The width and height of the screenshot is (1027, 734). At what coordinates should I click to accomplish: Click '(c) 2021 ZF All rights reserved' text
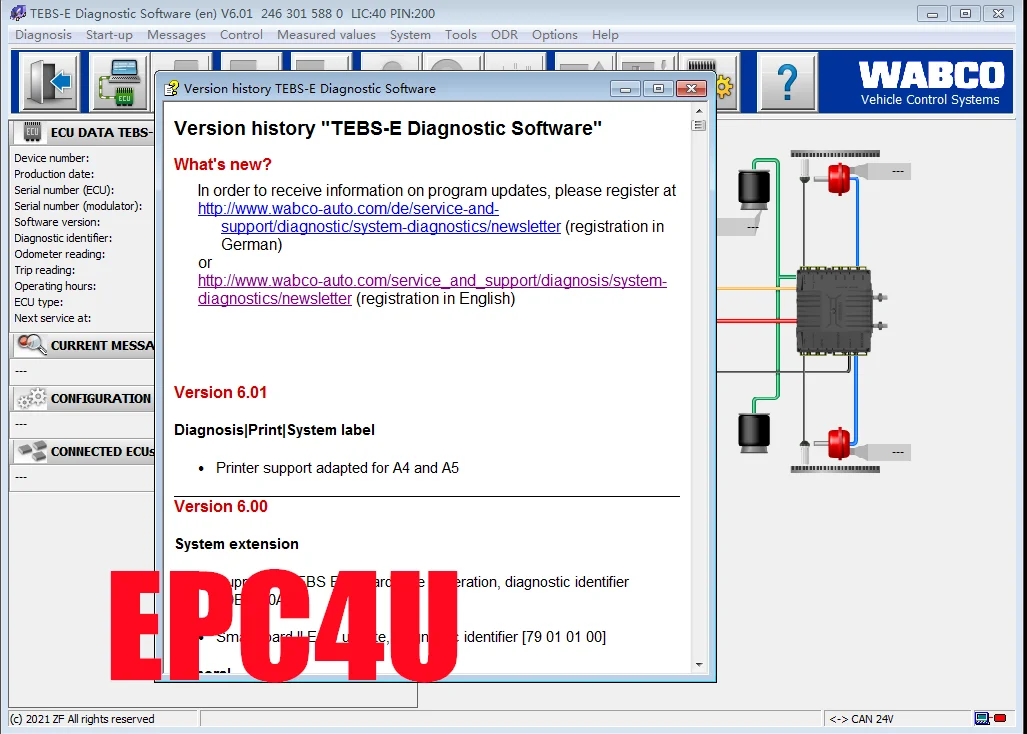pyautogui.click(x=83, y=719)
